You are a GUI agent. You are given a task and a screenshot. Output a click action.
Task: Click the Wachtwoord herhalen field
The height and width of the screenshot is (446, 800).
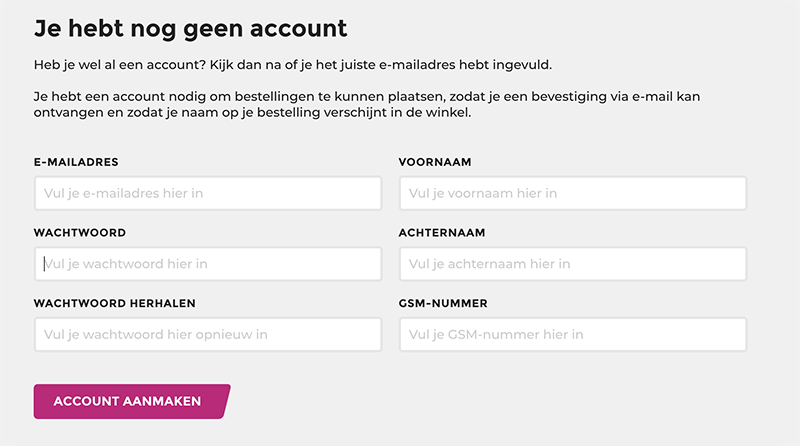tap(207, 334)
